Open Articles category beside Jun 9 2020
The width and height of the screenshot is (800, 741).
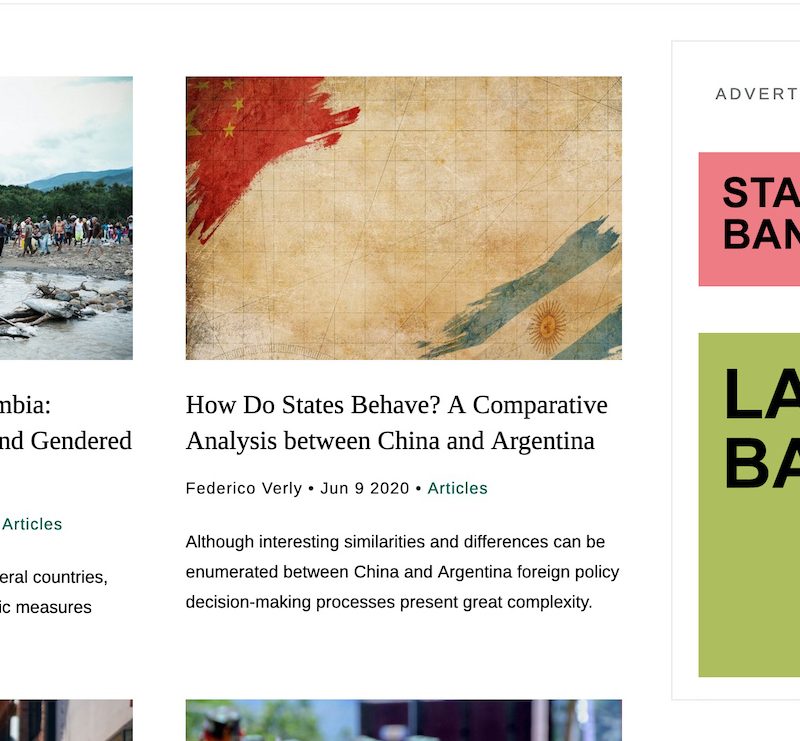pos(457,488)
